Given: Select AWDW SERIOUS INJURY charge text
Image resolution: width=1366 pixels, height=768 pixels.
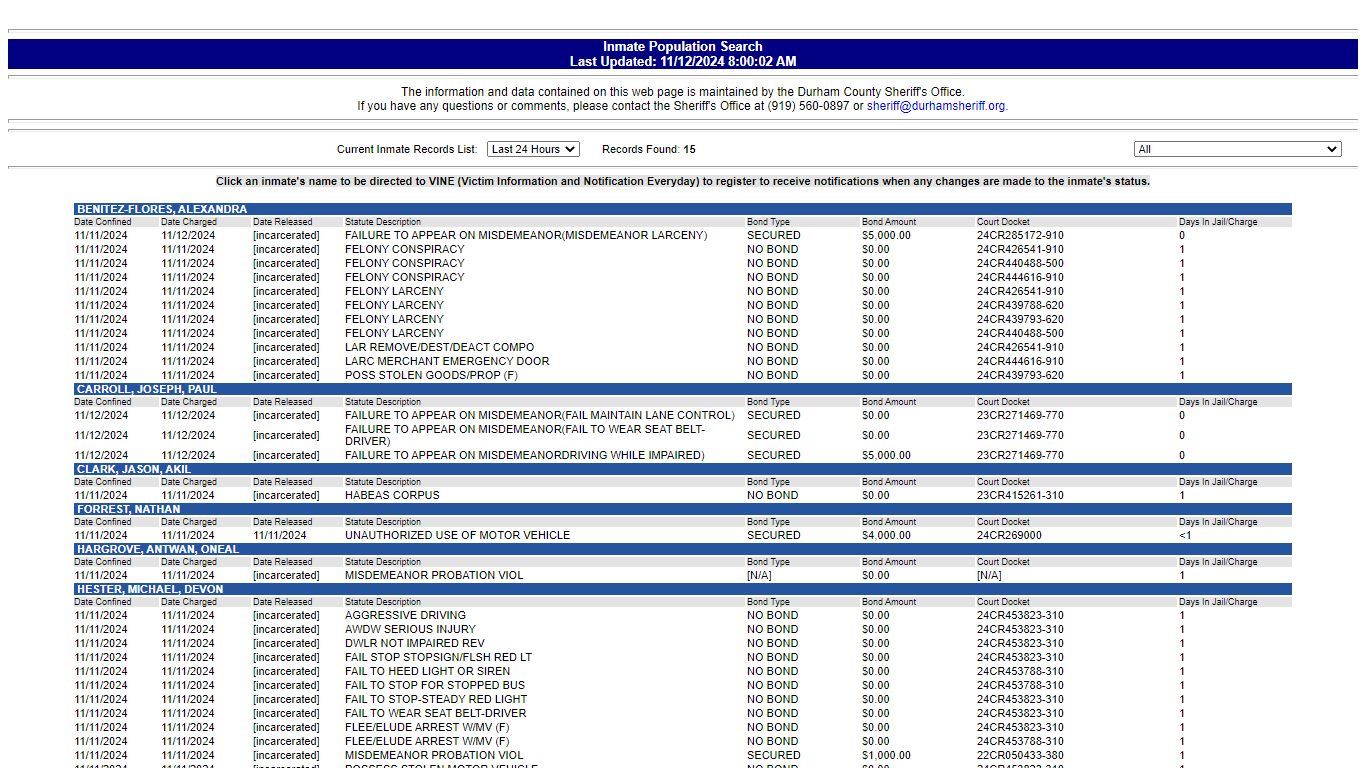Looking at the screenshot, I should pyautogui.click(x=410, y=630).
